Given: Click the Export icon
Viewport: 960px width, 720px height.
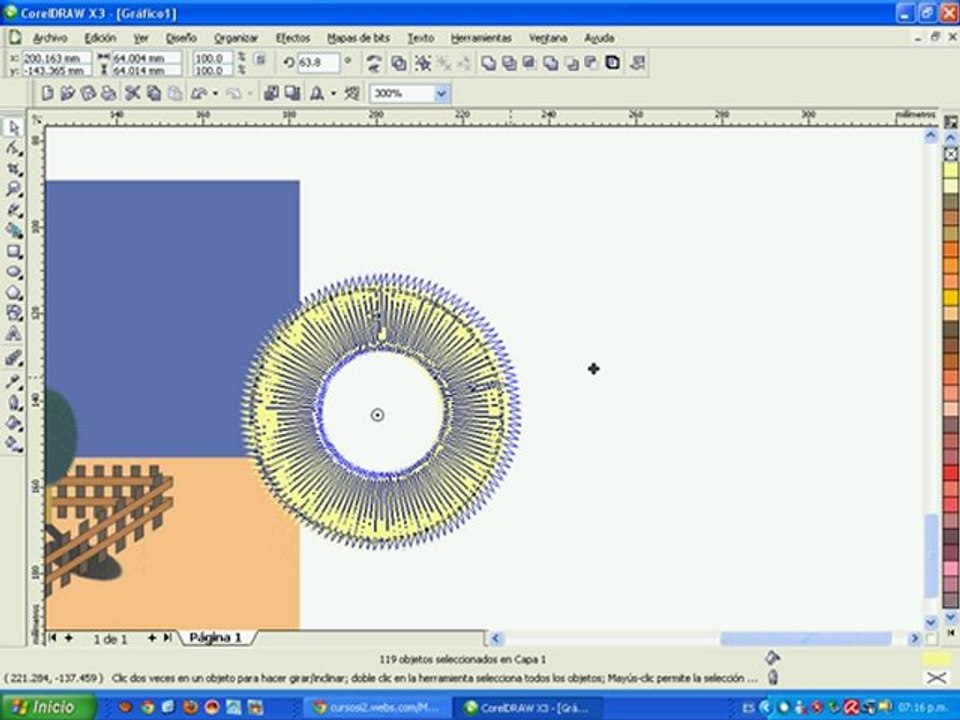Looking at the screenshot, I should pos(292,93).
